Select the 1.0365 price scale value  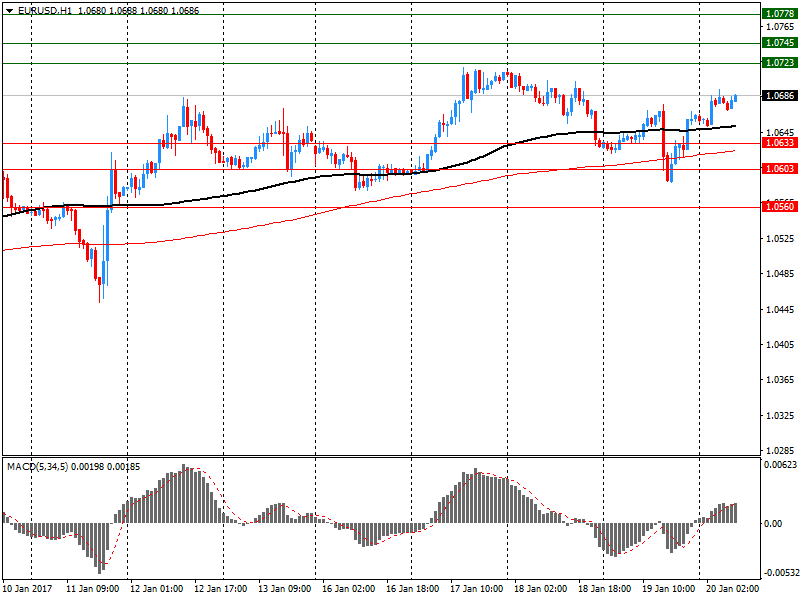click(780, 380)
